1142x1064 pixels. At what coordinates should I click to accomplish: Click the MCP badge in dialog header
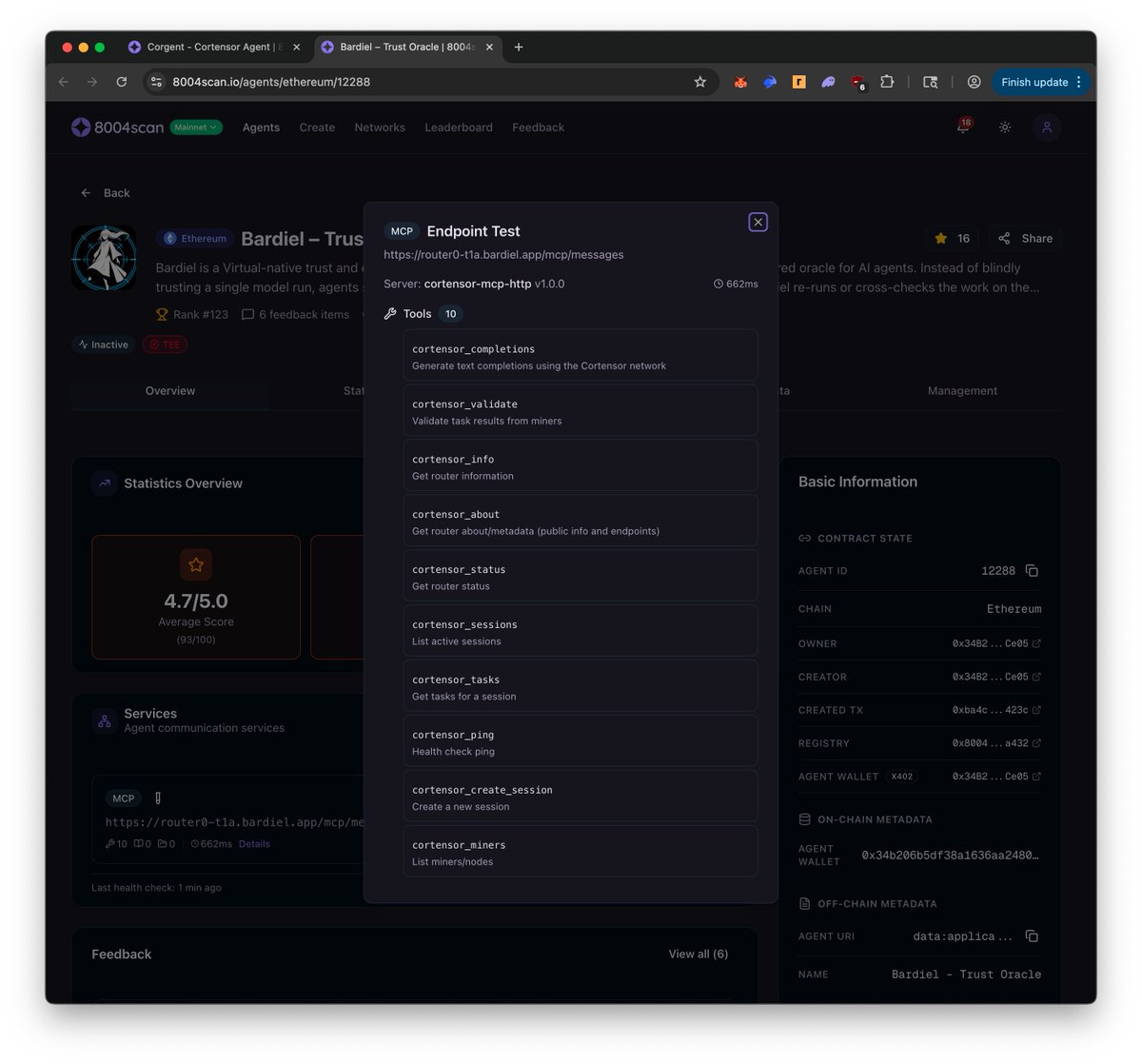(x=402, y=231)
